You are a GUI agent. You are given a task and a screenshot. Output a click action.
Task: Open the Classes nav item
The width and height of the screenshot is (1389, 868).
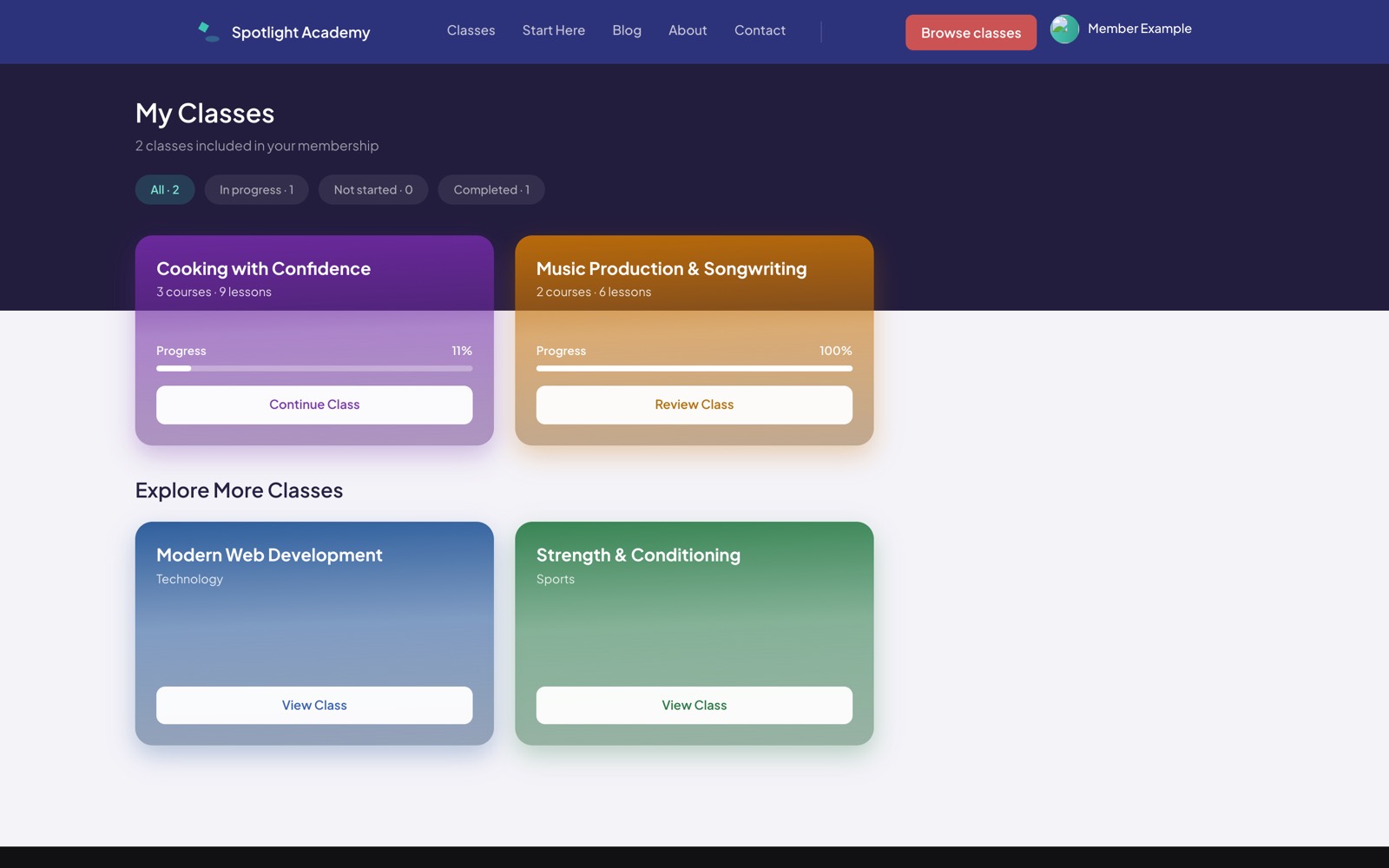tap(471, 30)
